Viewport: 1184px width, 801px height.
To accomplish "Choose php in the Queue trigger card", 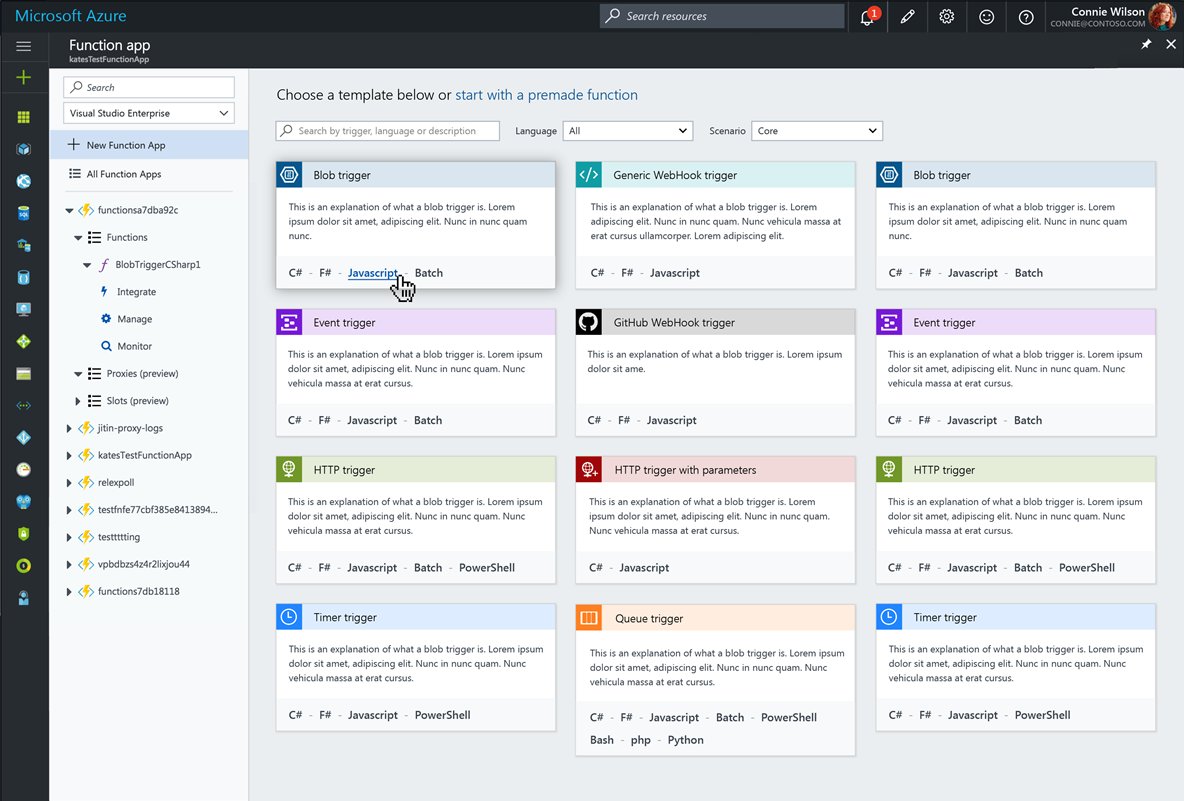I will click(x=640, y=740).
